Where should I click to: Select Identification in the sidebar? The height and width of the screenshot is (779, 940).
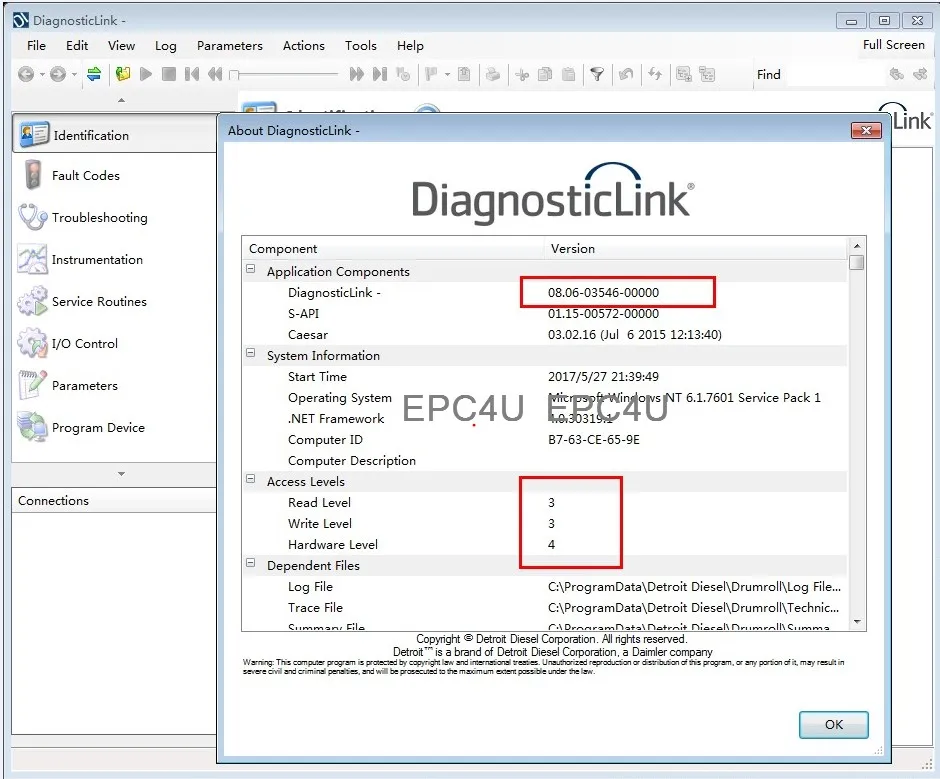[x=115, y=135]
